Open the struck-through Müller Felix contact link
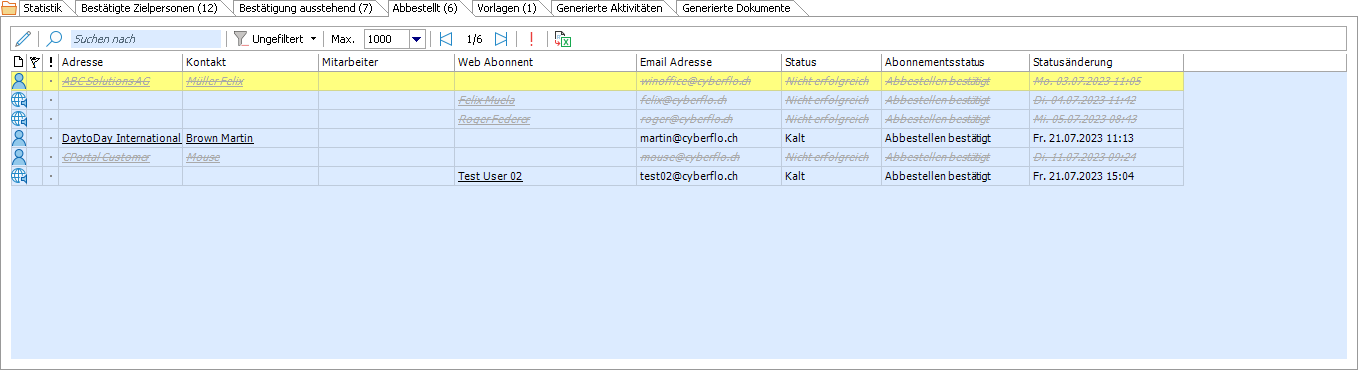Viewport: 1358px width, 370px height. click(215, 81)
